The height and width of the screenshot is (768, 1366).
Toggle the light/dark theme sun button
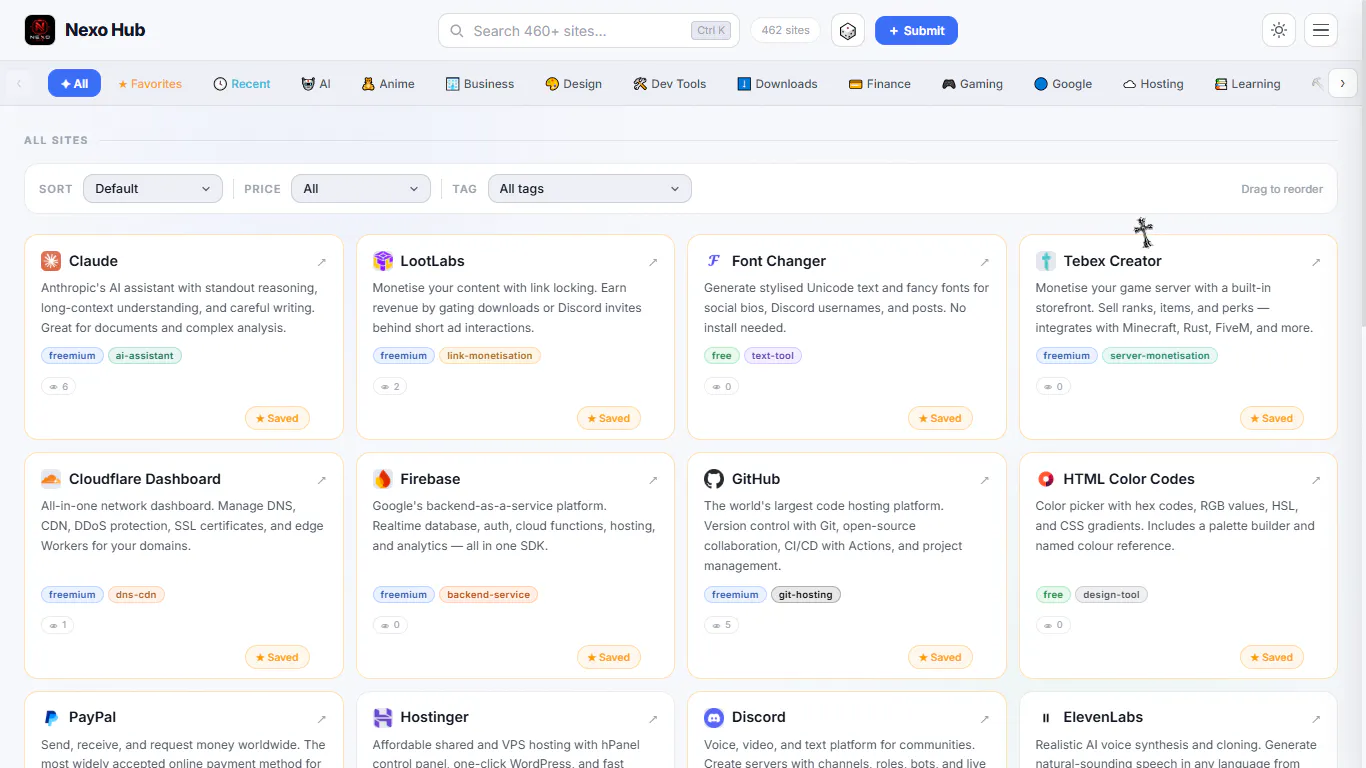click(1279, 31)
